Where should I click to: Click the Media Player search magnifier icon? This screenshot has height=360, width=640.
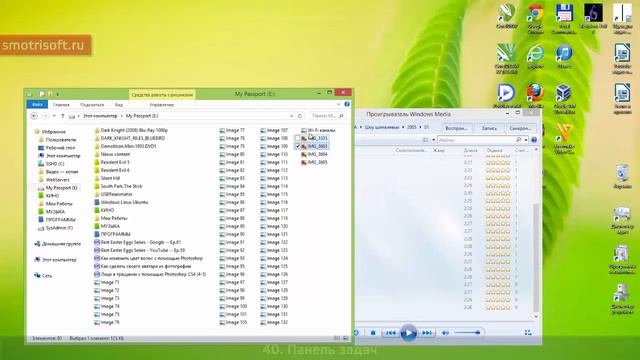point(518,140)
